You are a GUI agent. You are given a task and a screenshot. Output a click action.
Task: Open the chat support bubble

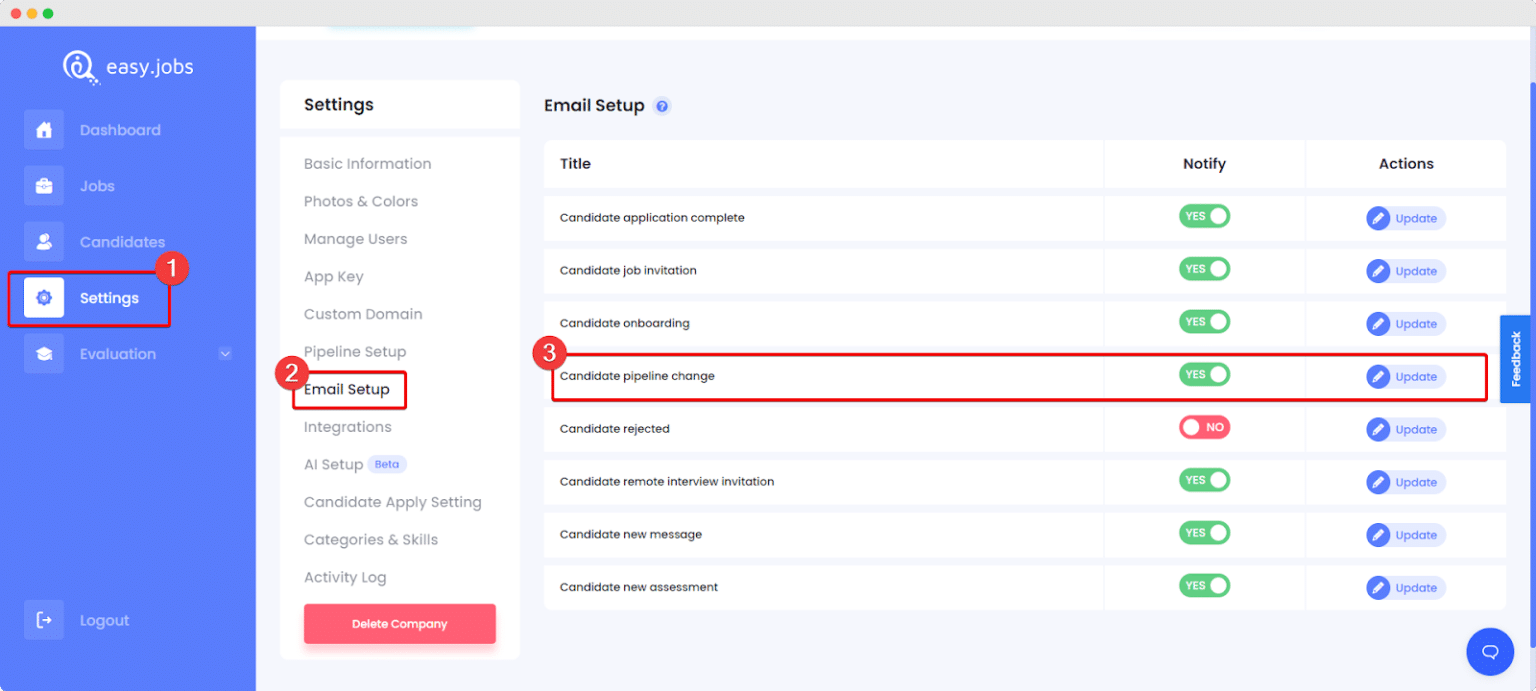click(x=1489, y=651)
